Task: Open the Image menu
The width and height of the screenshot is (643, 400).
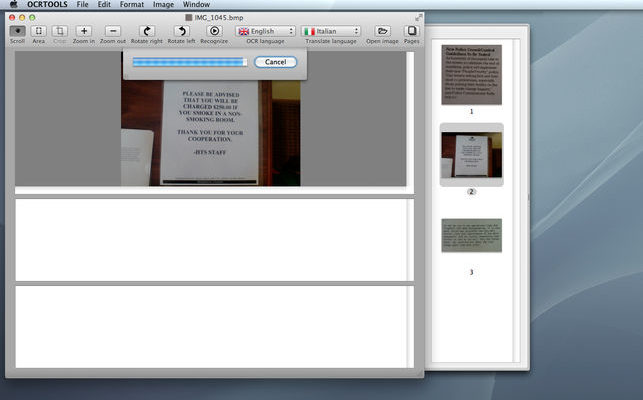Action: pyautogui.click(x=163, y=5)
